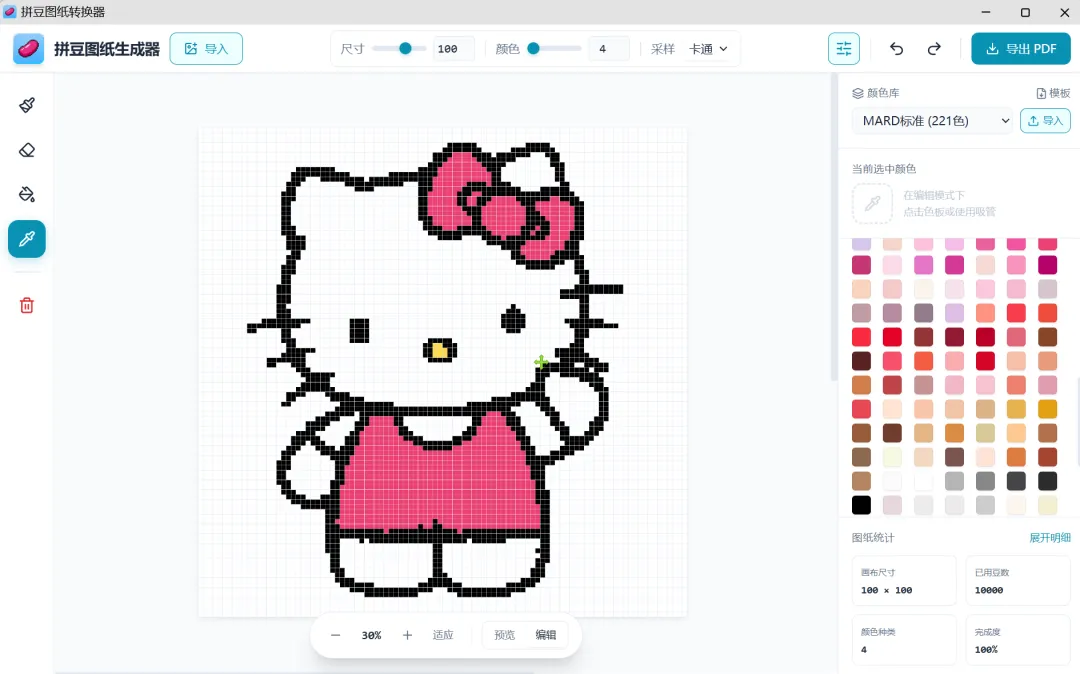Zoom in with the plus button
1080x674 pixels.
tap(407, 635)
